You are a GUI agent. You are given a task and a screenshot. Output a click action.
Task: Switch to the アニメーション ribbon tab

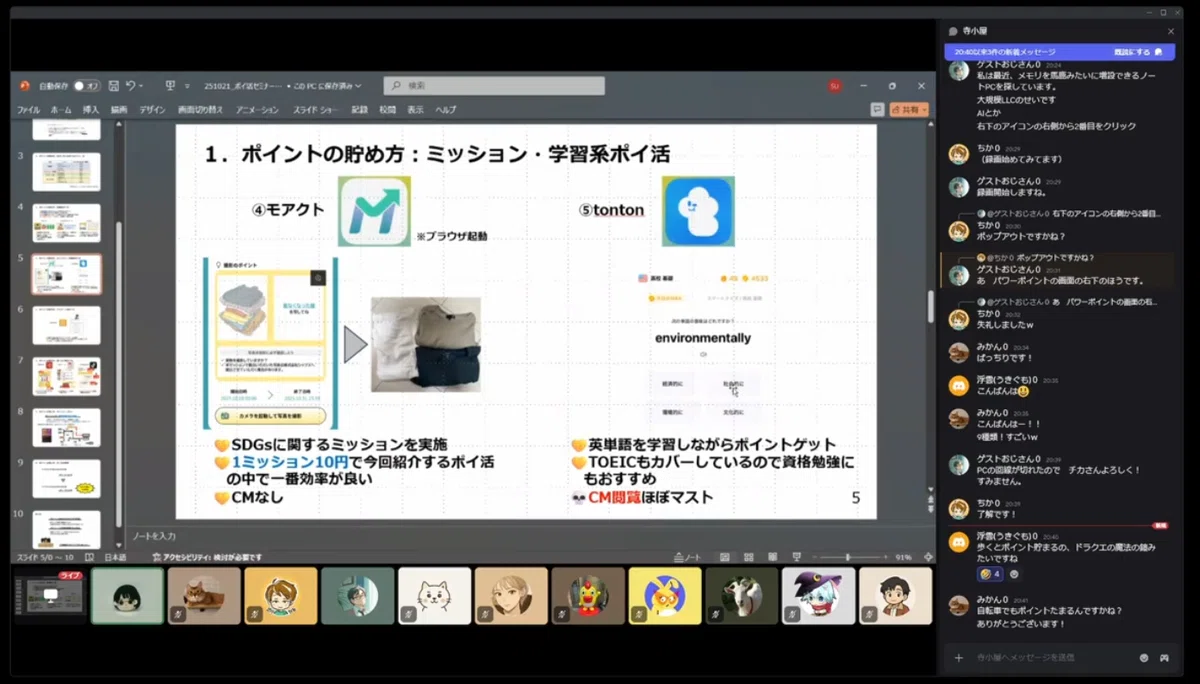click(x=258, y=109)
